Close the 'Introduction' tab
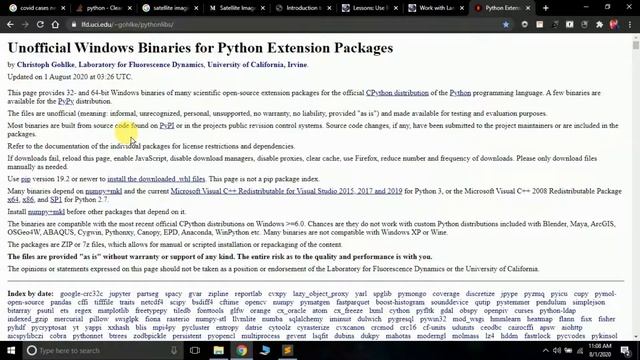The width and height of the screenshot is (640, 360). (x=329, y=8)
